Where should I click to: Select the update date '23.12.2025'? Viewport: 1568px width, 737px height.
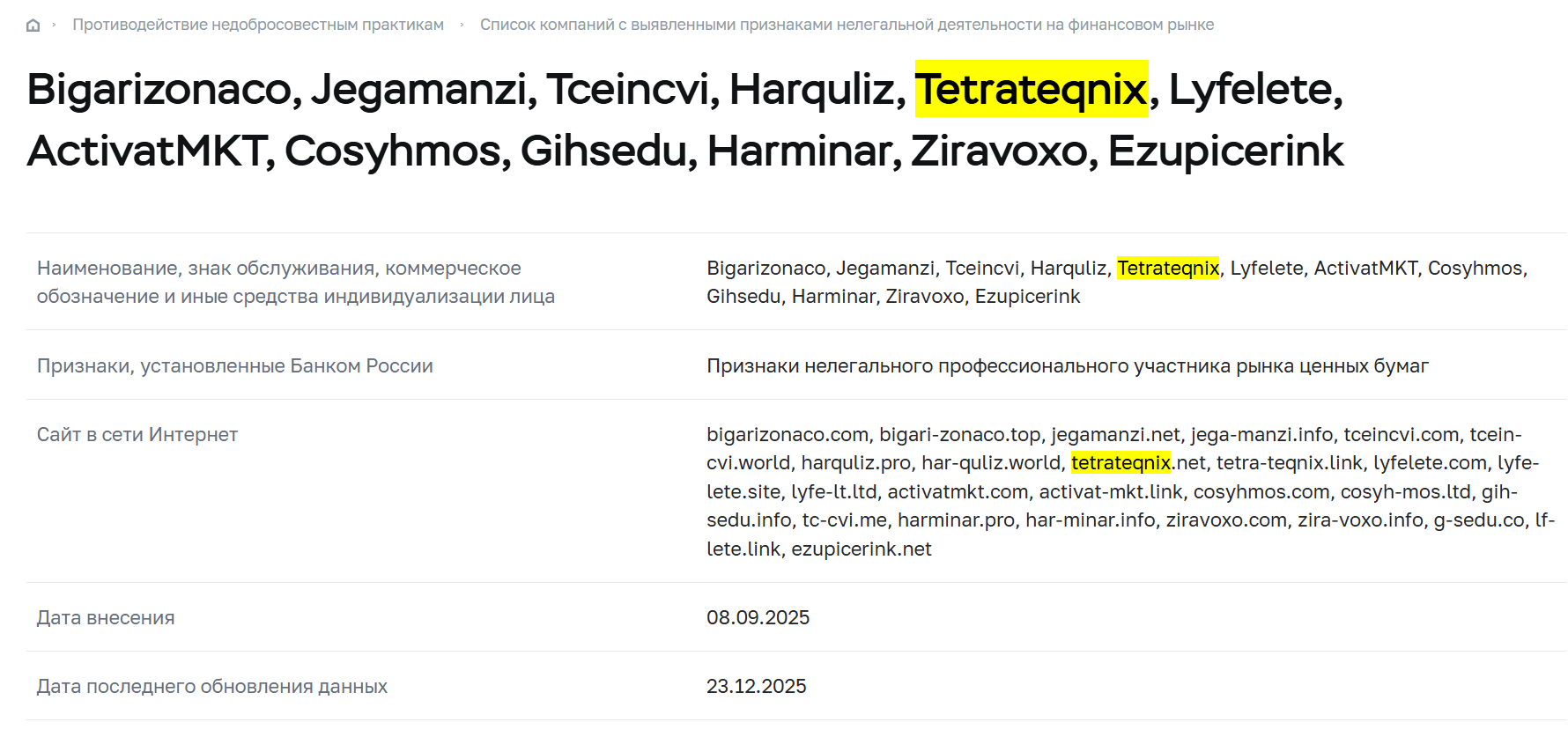tap(757, 686)
